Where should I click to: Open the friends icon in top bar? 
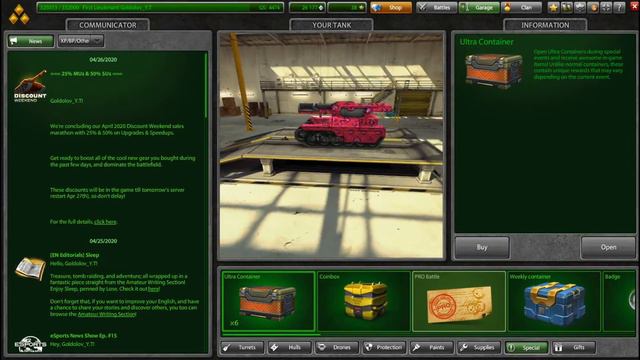pos(567,7)
